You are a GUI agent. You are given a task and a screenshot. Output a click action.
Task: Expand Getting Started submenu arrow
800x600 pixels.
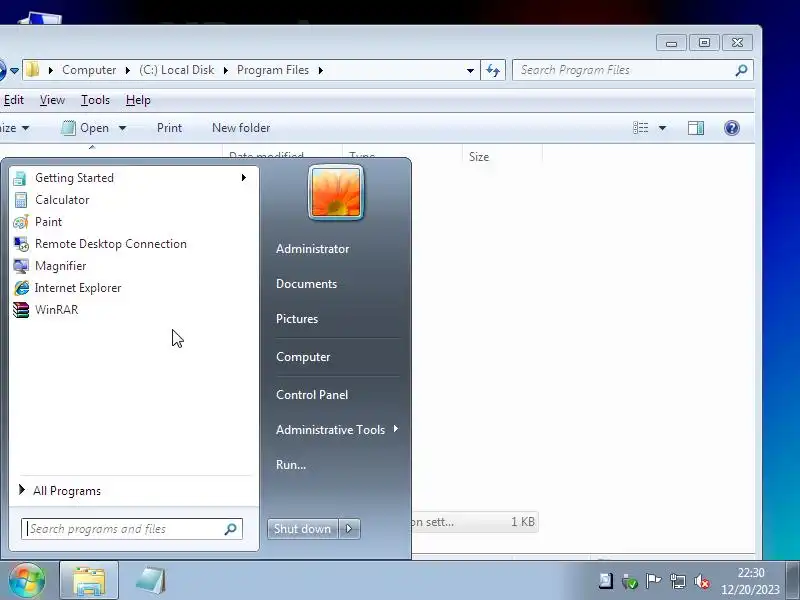(x=244, y=178)
